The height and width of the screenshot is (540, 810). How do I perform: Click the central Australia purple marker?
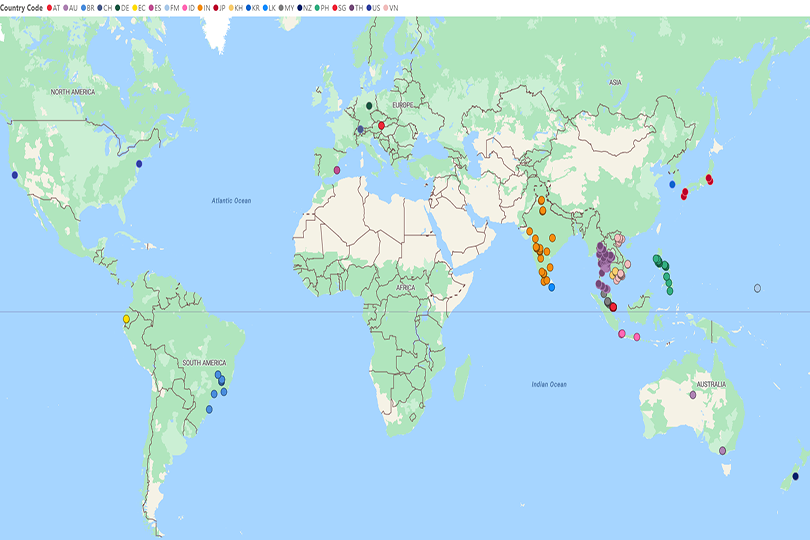pyautogui.click(x=692, y=395)
